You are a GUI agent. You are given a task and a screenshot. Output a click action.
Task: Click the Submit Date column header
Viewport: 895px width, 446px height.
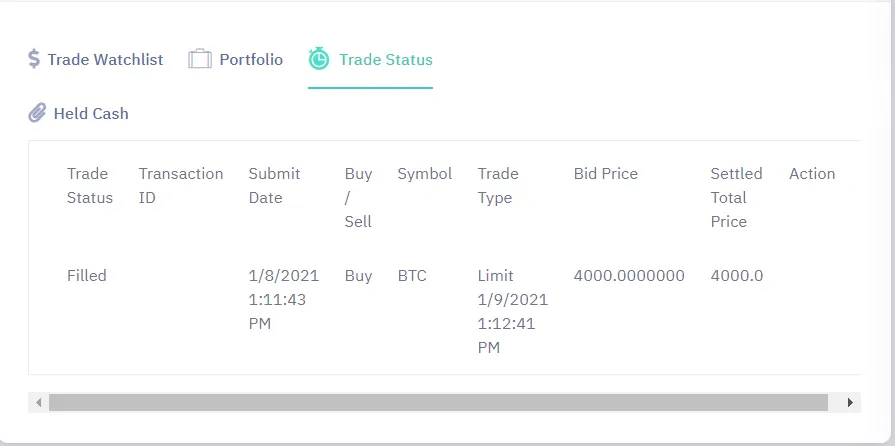(275, 186)
